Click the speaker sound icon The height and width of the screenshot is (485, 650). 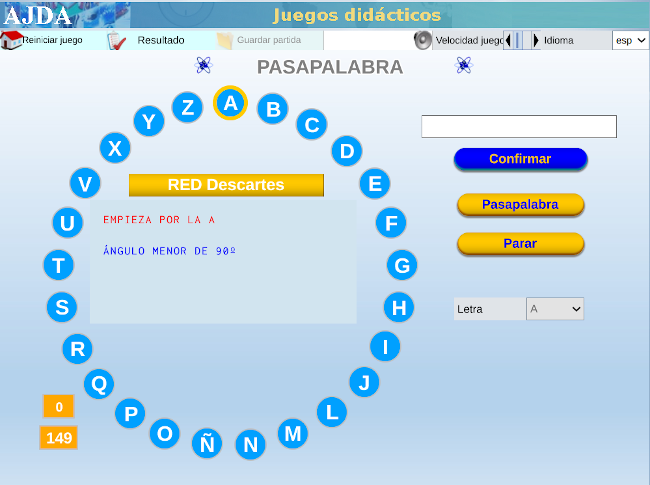[x=422, y=40]
